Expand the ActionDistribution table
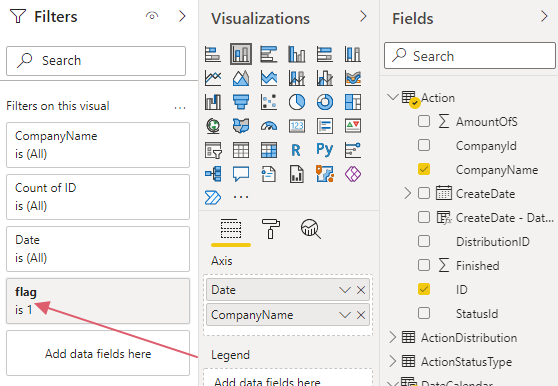Screen dimensions: 558x386 coord(393,337)
